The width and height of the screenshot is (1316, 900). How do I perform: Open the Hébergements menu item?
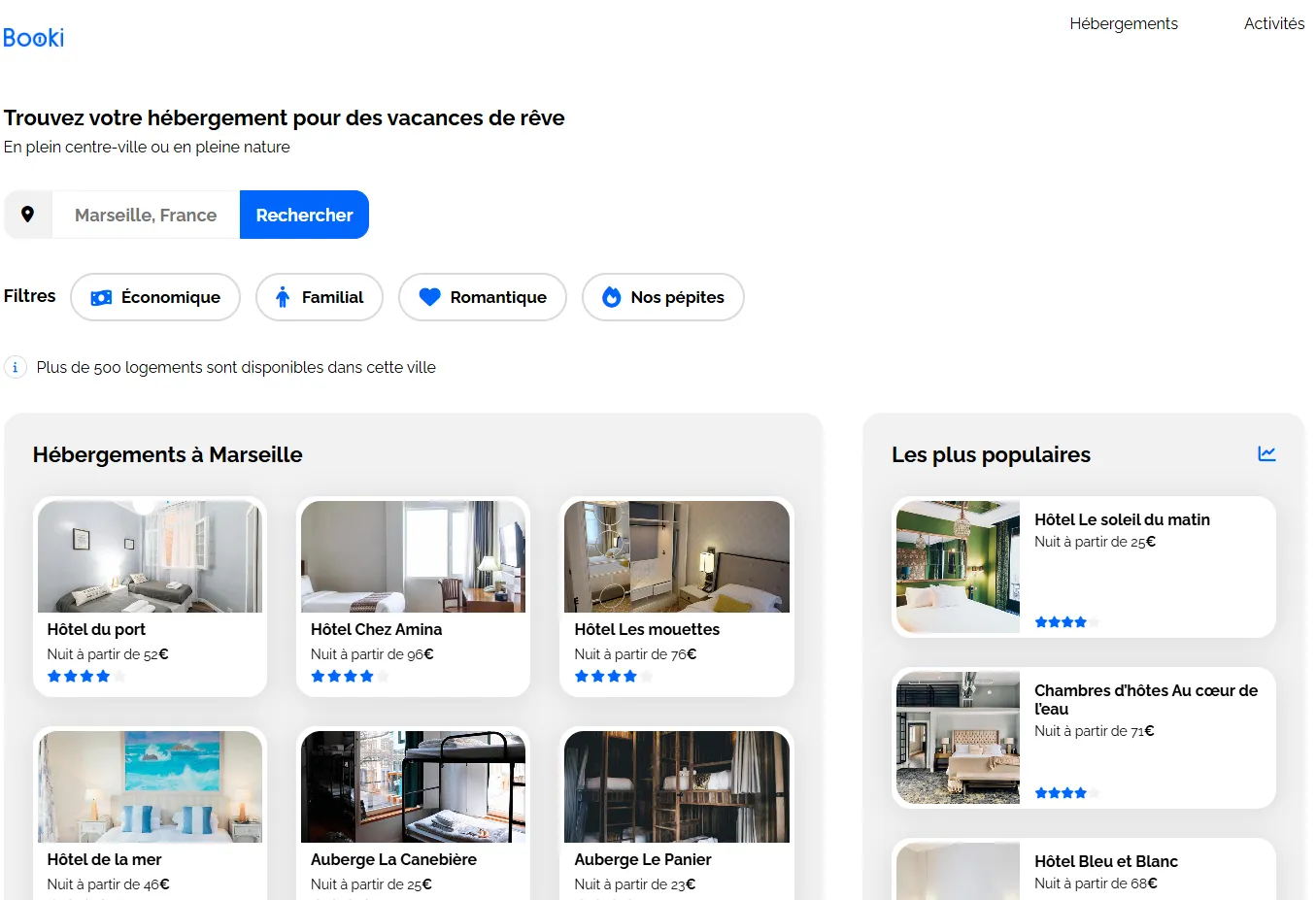1124,23
